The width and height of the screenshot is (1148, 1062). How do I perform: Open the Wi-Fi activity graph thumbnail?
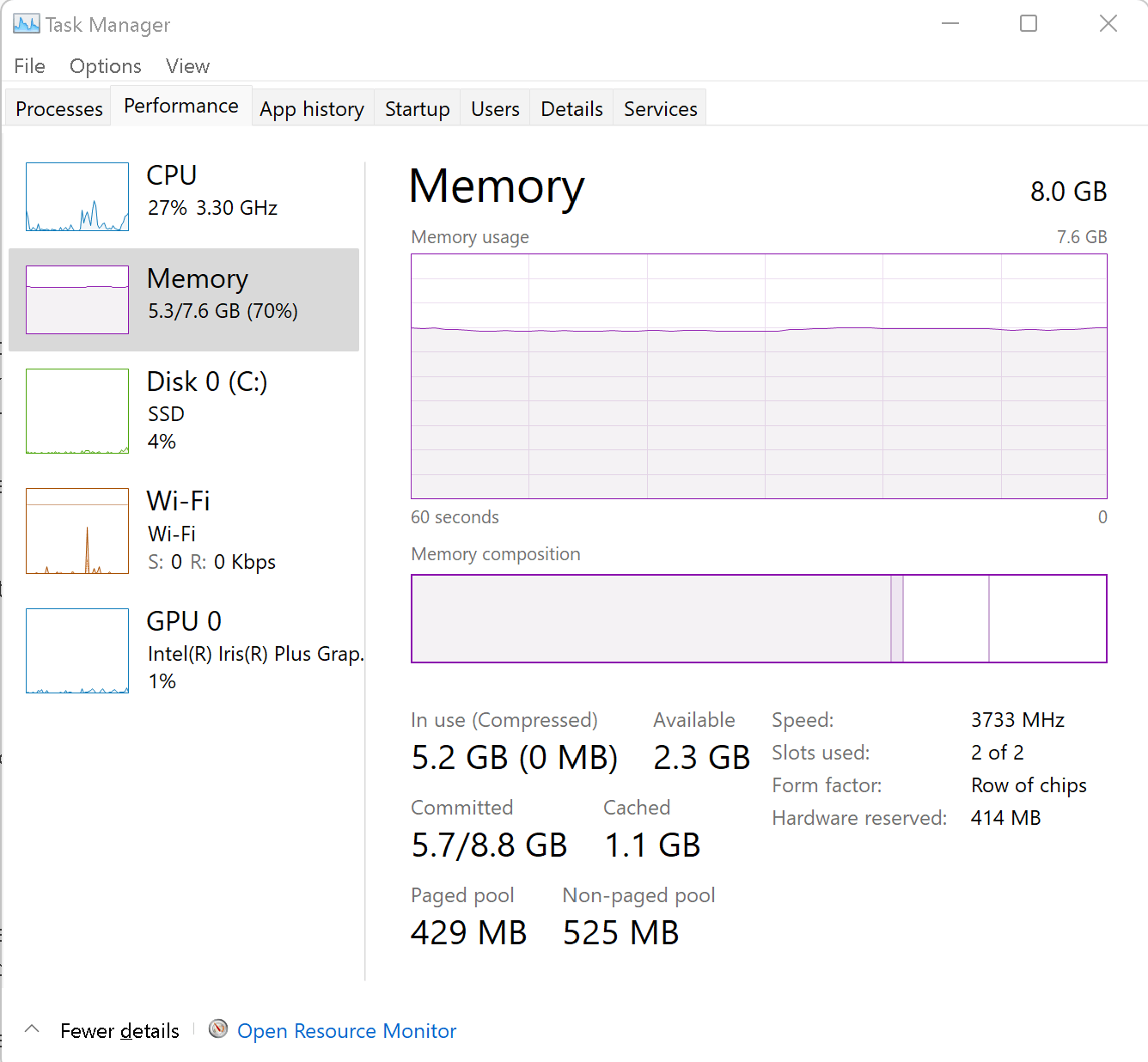[x=77, y=531]
